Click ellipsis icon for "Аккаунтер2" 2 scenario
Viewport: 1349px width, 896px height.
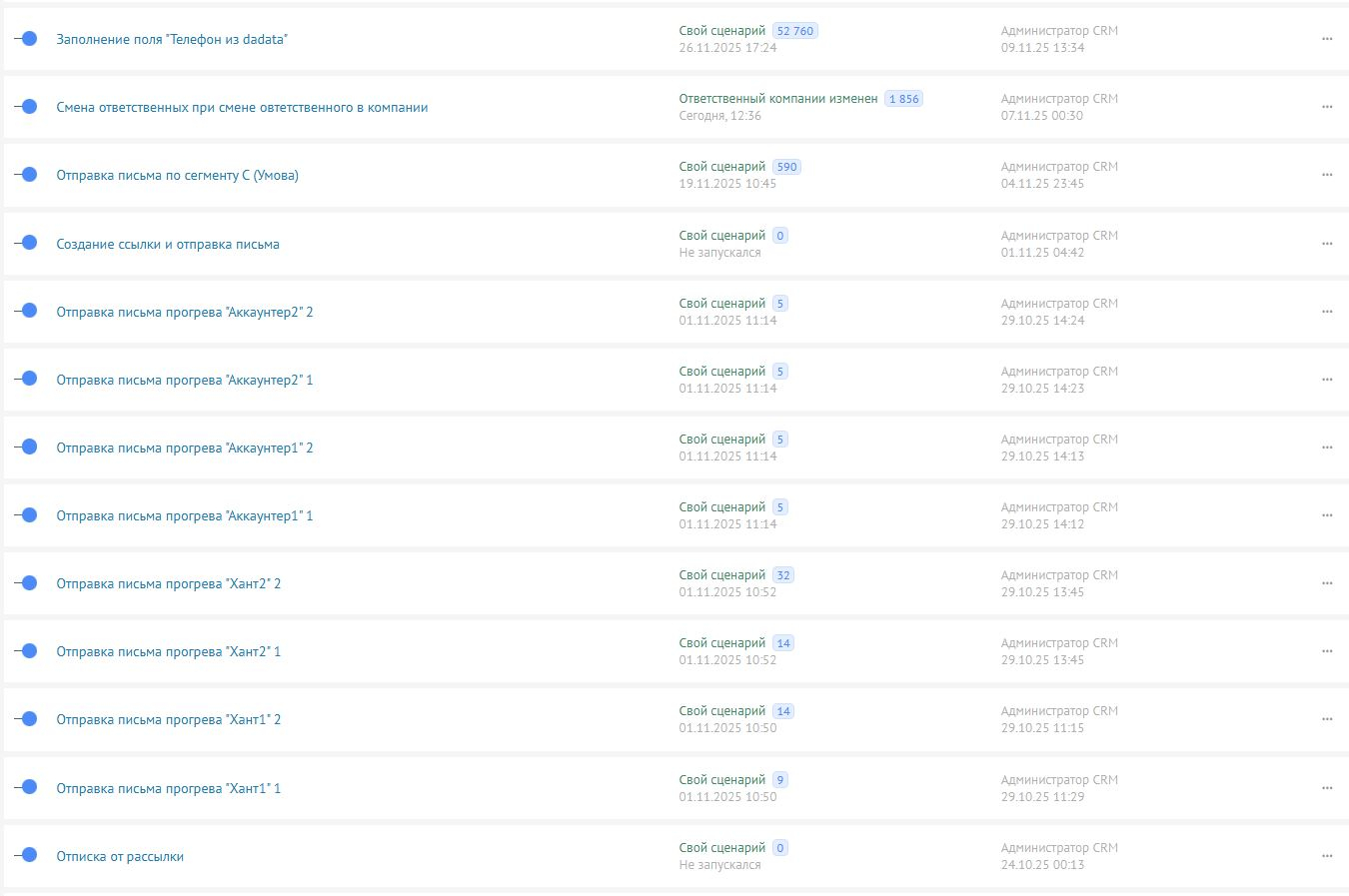[1327, 312]
